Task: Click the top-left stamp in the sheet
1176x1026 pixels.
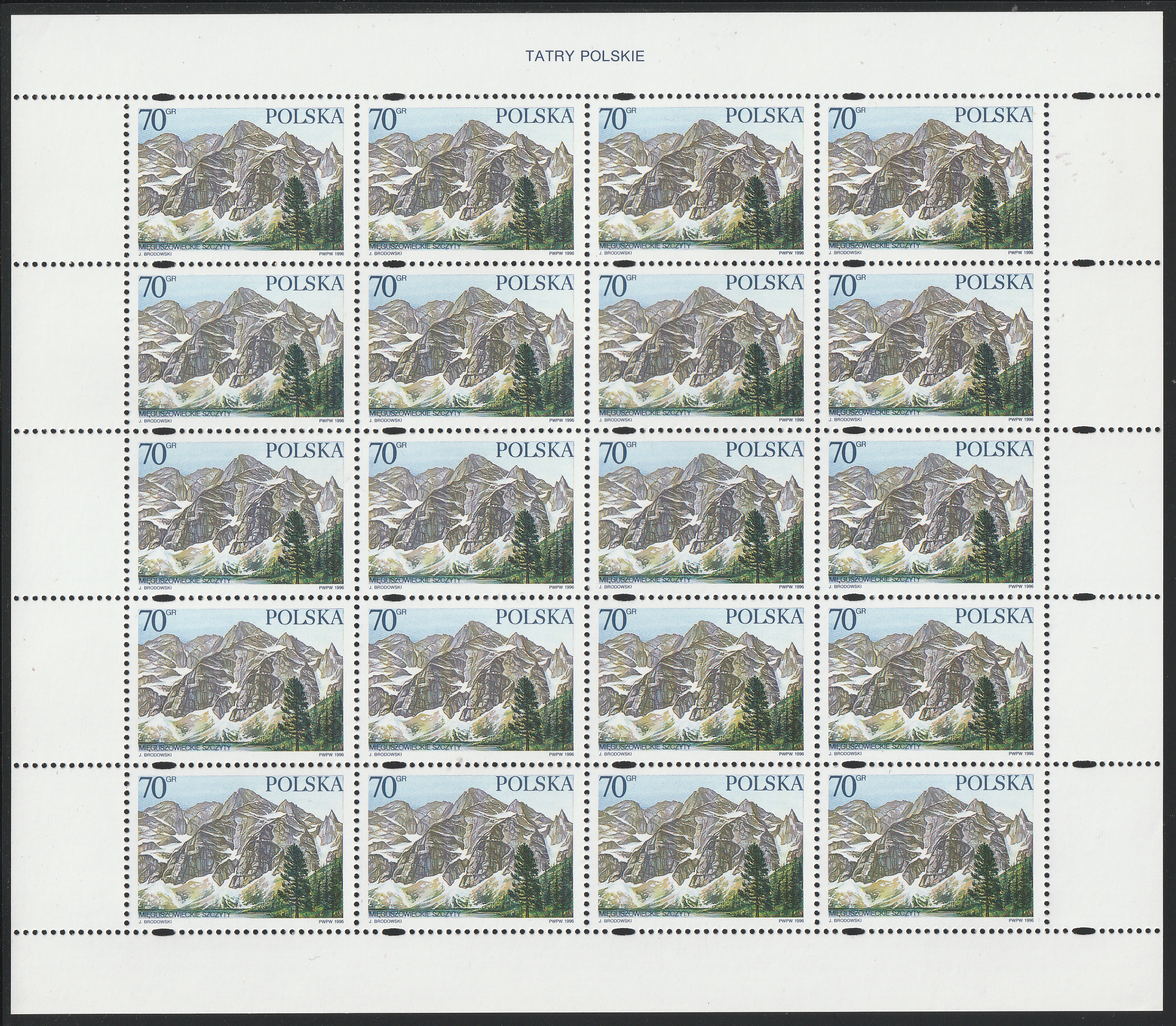Action: (x=241, y=178)
